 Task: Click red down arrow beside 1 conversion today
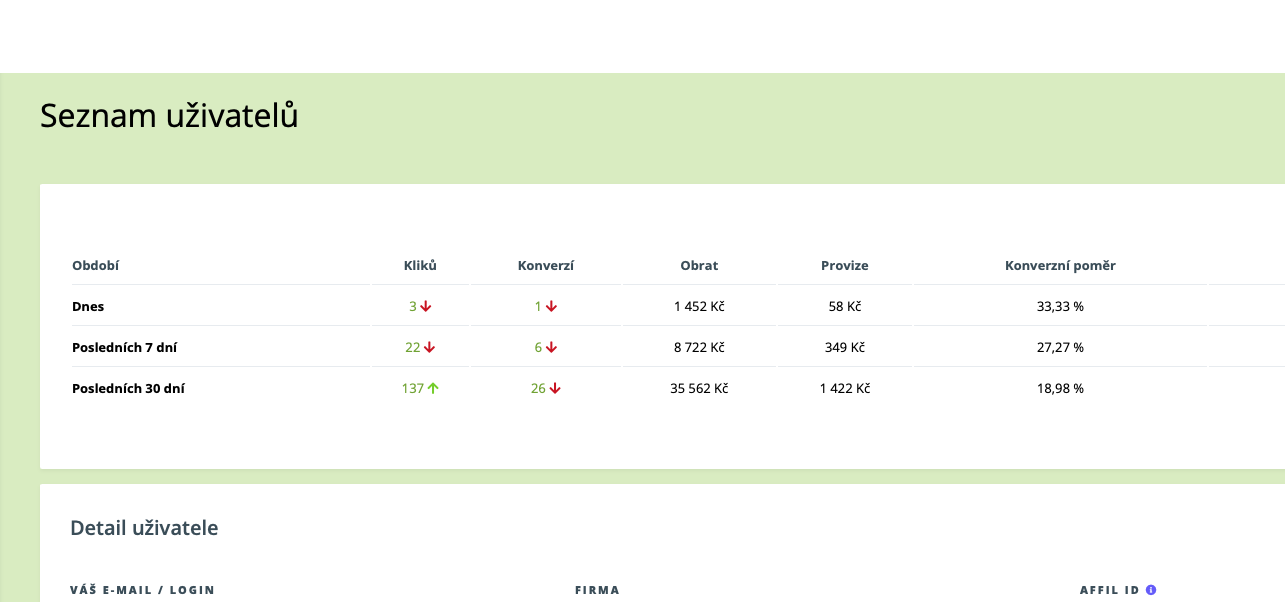[551, 306]
